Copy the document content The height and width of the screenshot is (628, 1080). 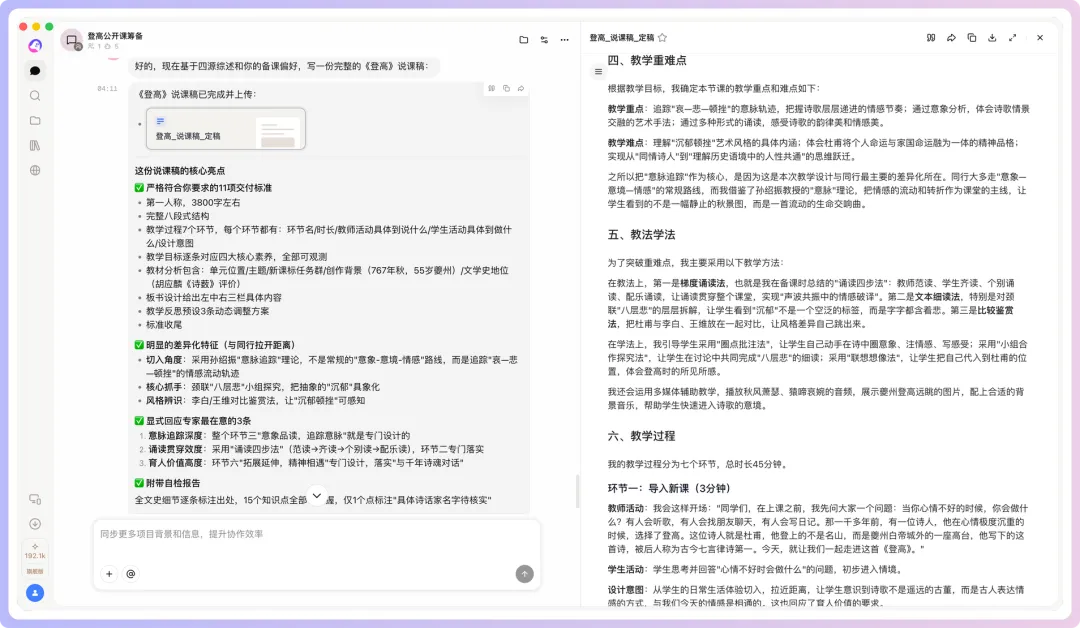972,38
